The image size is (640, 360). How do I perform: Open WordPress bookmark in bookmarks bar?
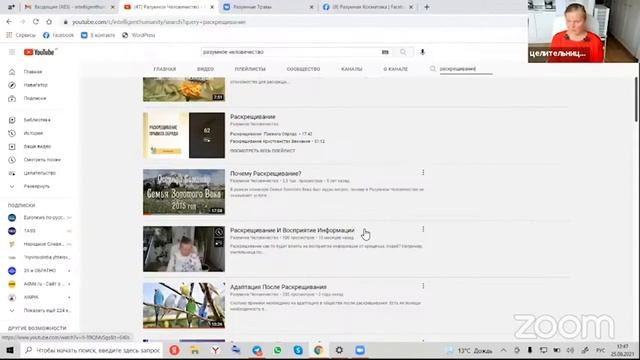click(139, 36)
